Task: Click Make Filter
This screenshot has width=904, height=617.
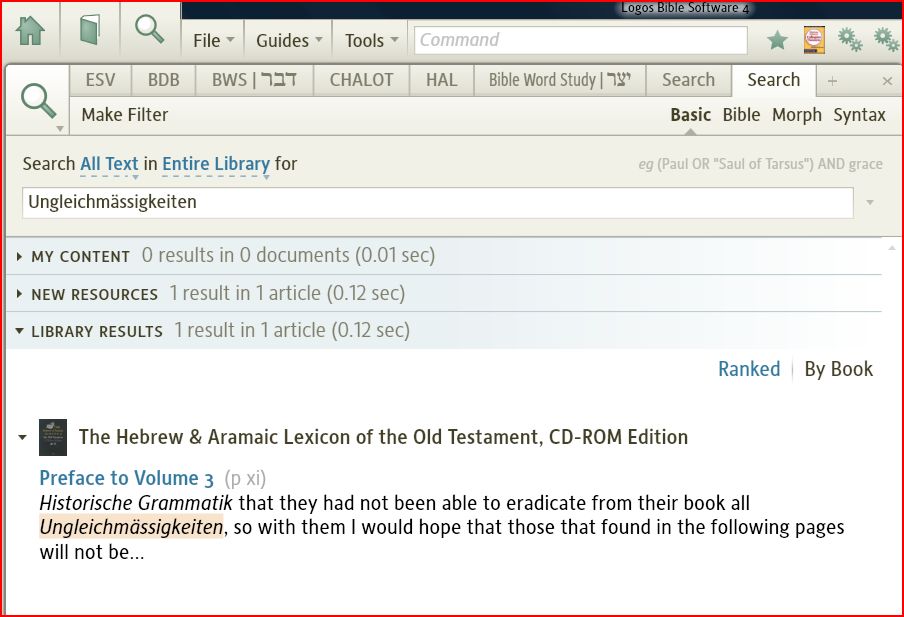Action: point(125,115)
